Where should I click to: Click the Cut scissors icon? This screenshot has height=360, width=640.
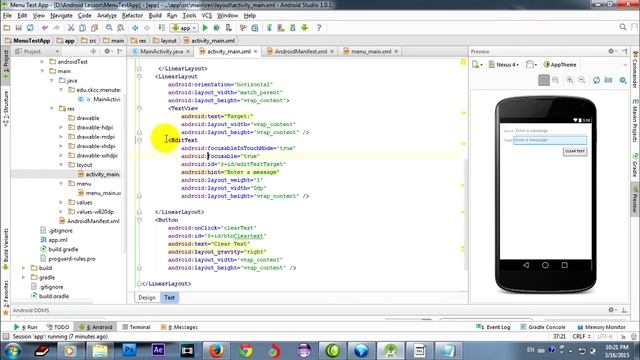pyautogui.click(x=71, y=28)
